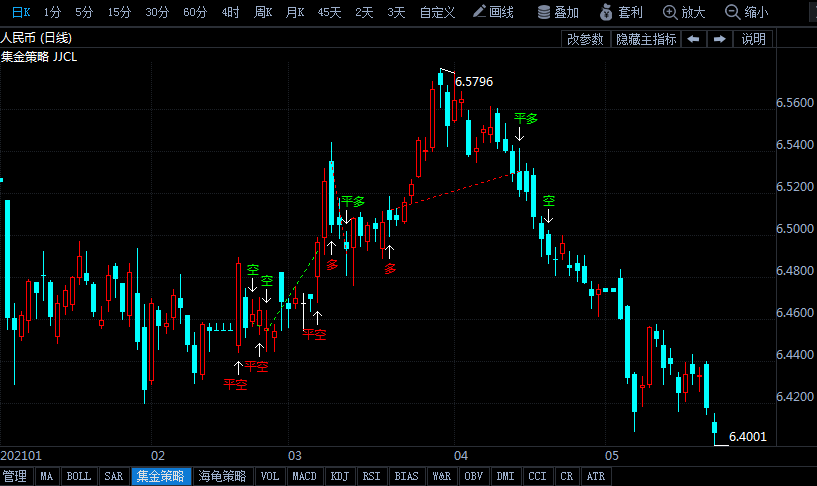817x486 pixels.
Task: Open the 叠加 overlay stack tool
Action: (x=558, y=12)
